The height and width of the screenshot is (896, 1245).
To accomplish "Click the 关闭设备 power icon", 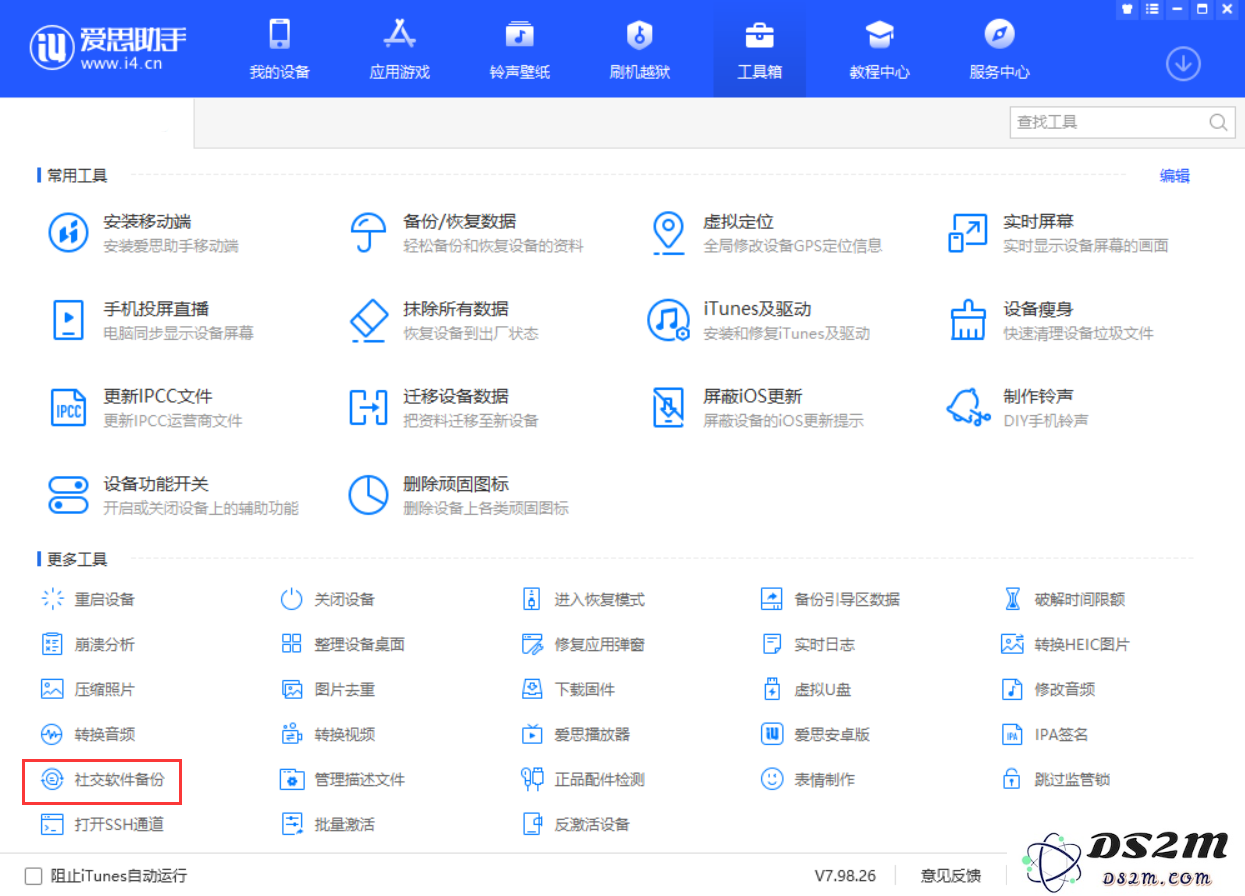I will [292, 599].
